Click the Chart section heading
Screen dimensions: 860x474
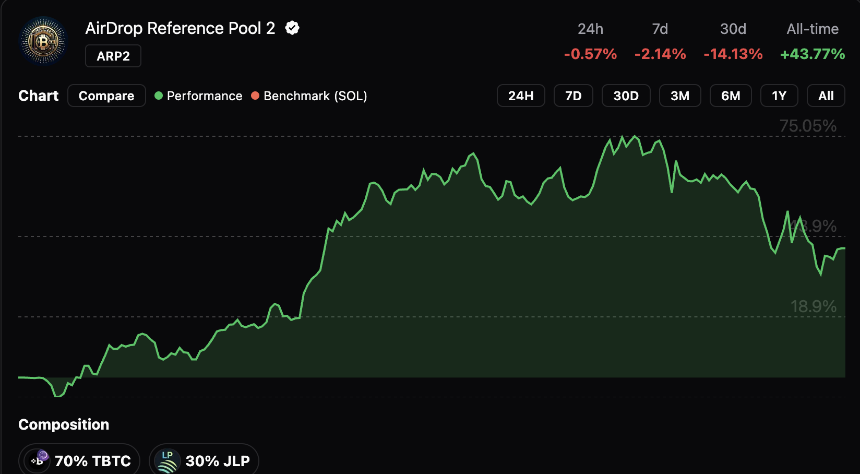click(x=38, y=96)
